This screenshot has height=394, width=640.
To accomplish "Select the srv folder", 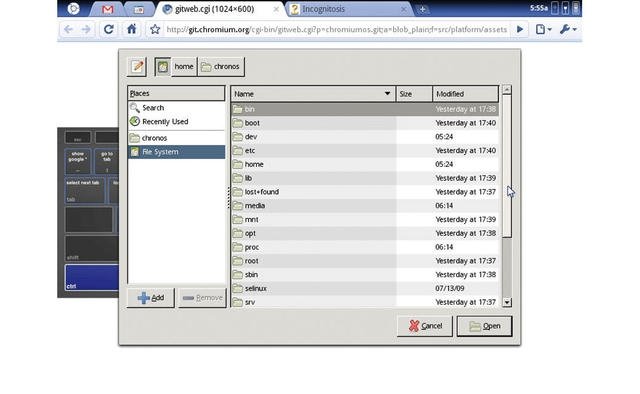I will [365, 302].
